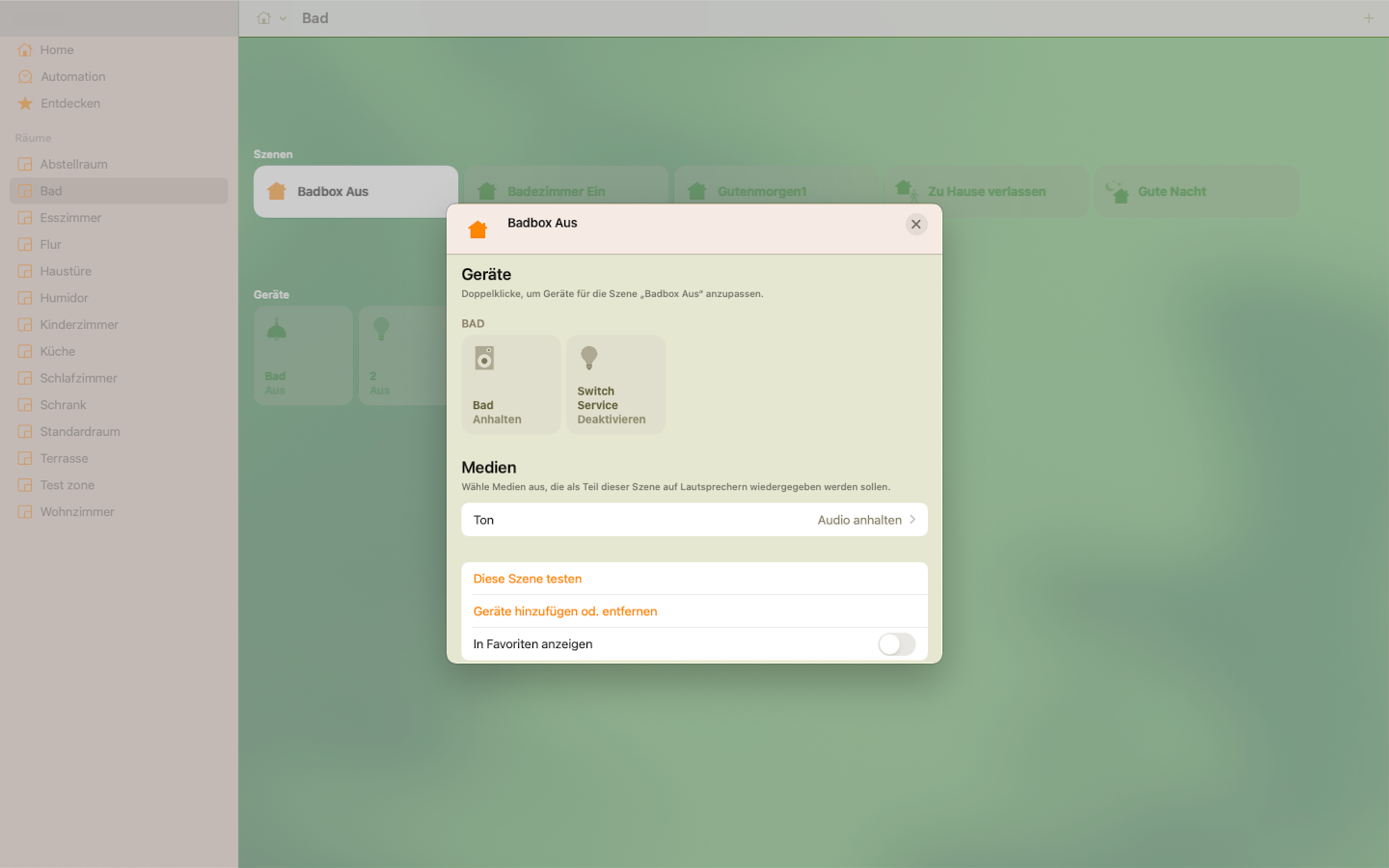Click the Switch Service bulb tile
This screenshot has height=868, width=1389.
pyautogui.click(x=615, y=384)
